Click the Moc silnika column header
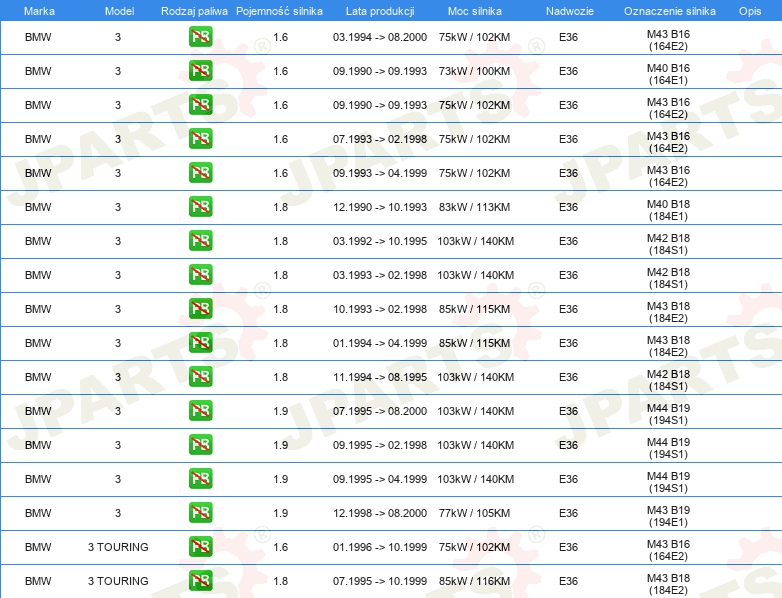The width and height of the screenshot is (782, 598). (475, 11)
